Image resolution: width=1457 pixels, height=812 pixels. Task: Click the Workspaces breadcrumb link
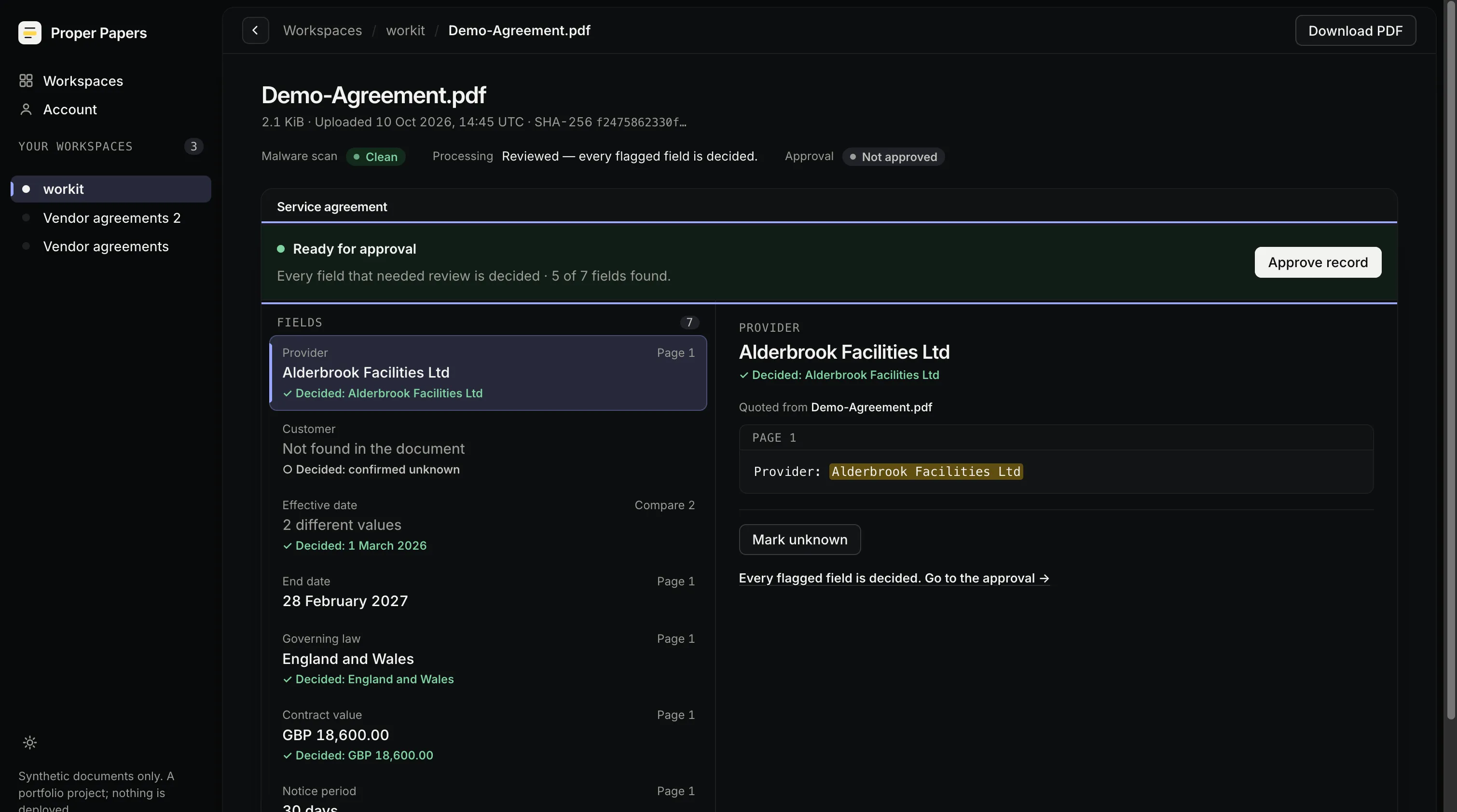point(322,30)
